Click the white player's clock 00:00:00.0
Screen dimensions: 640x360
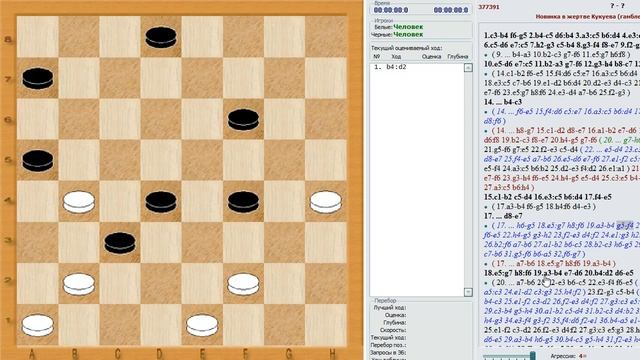(391, 10)
